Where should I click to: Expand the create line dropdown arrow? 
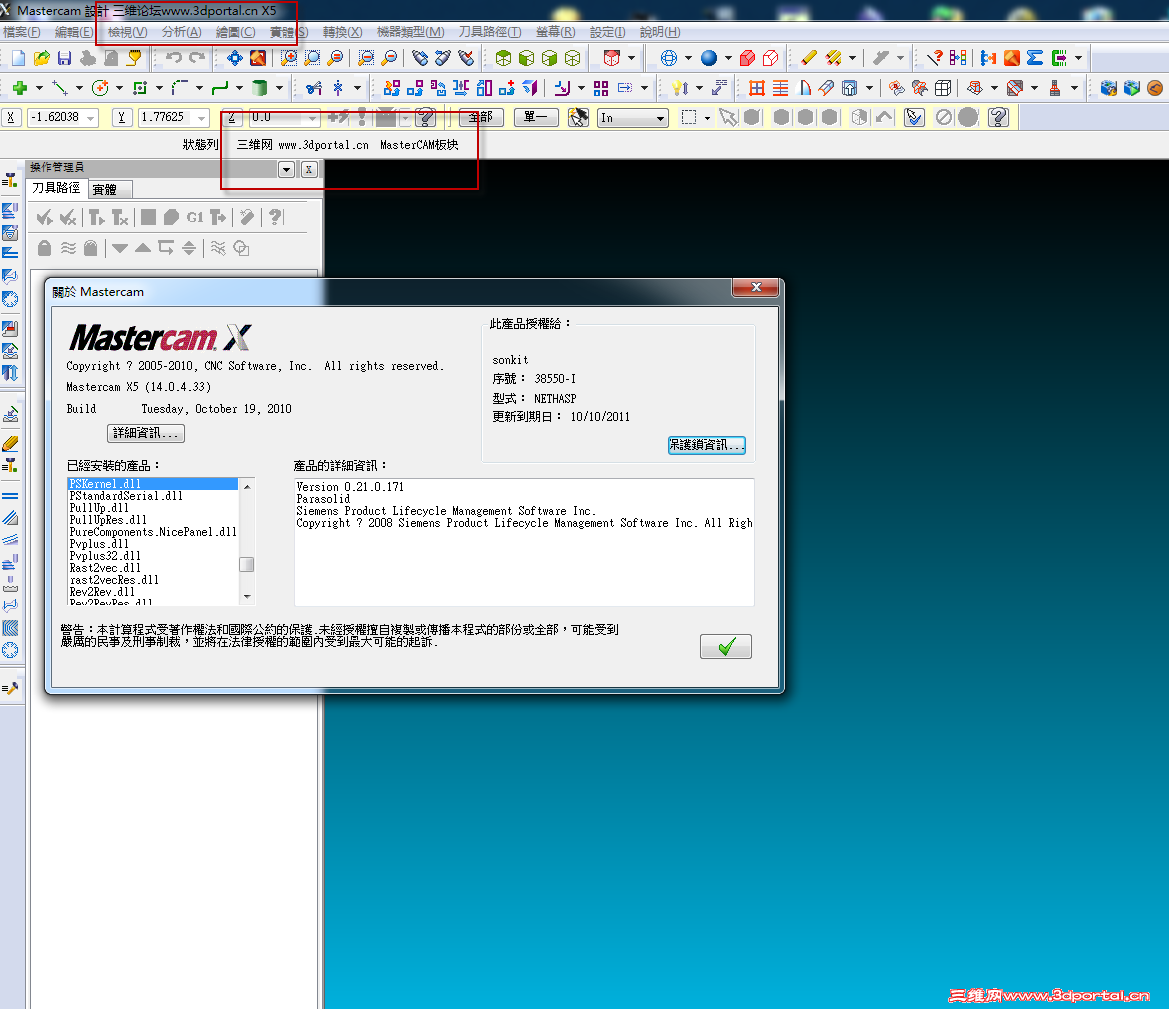tap(79, 88)
